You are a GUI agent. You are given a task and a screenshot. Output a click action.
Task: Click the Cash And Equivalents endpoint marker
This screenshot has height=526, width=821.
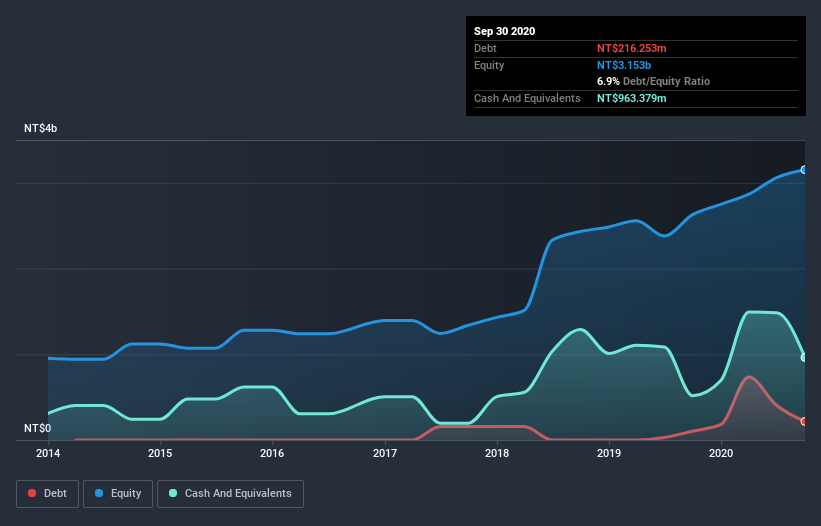click(804, 357)
